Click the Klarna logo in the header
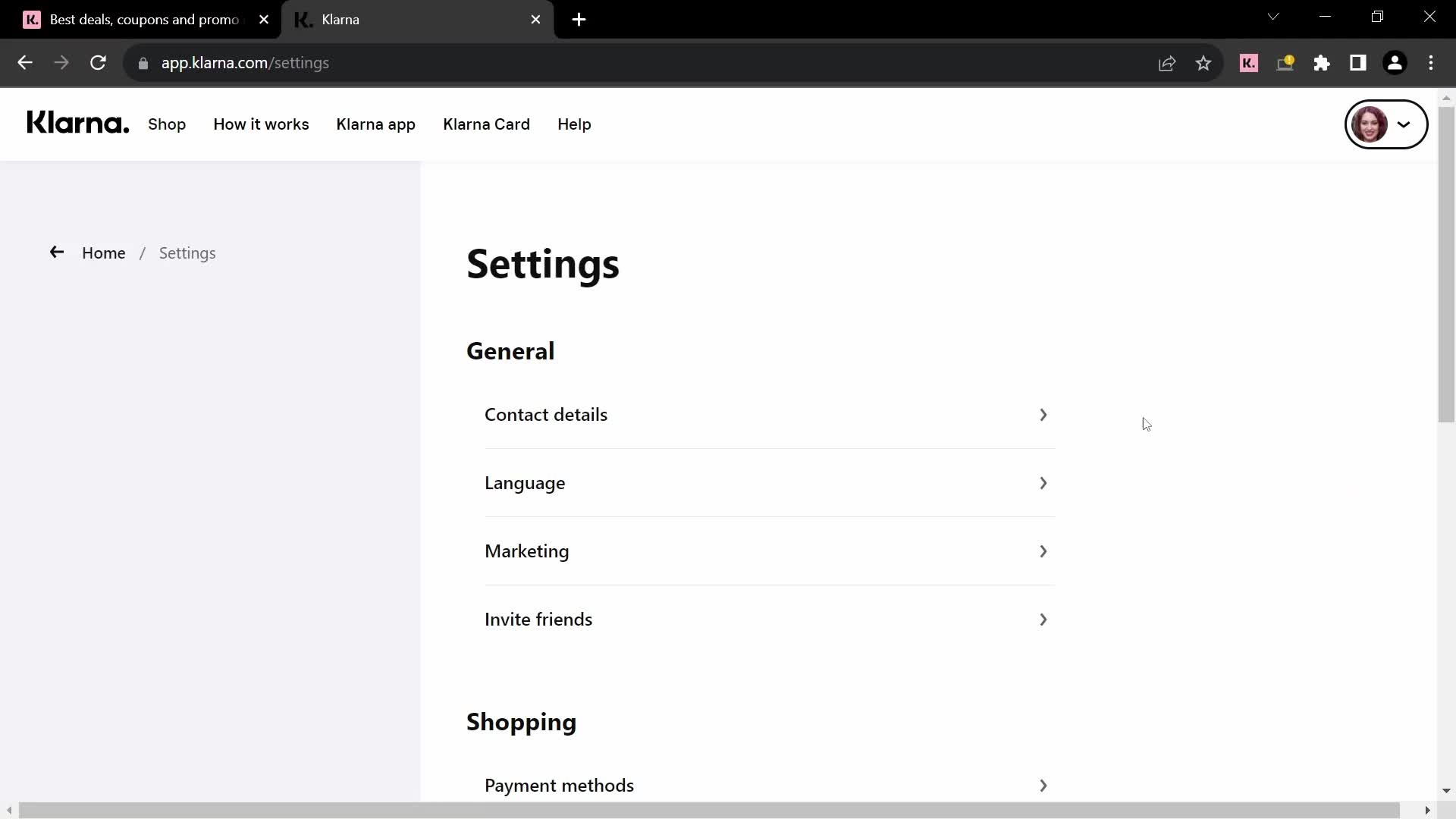This screenshot has width=1456, height=819. tap(78, 124)
